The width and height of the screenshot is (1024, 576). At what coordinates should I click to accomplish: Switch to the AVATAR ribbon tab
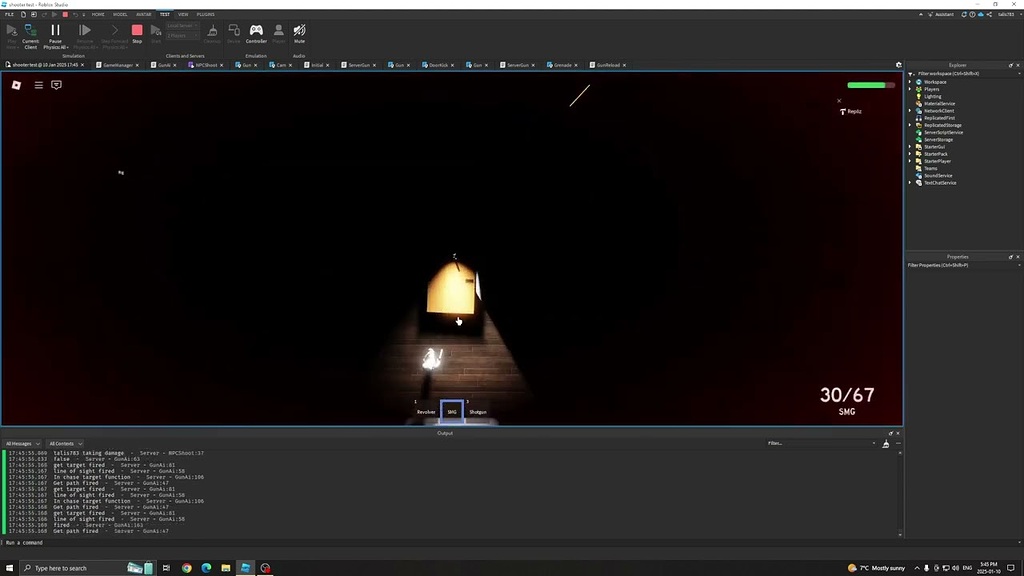point(144,14)
